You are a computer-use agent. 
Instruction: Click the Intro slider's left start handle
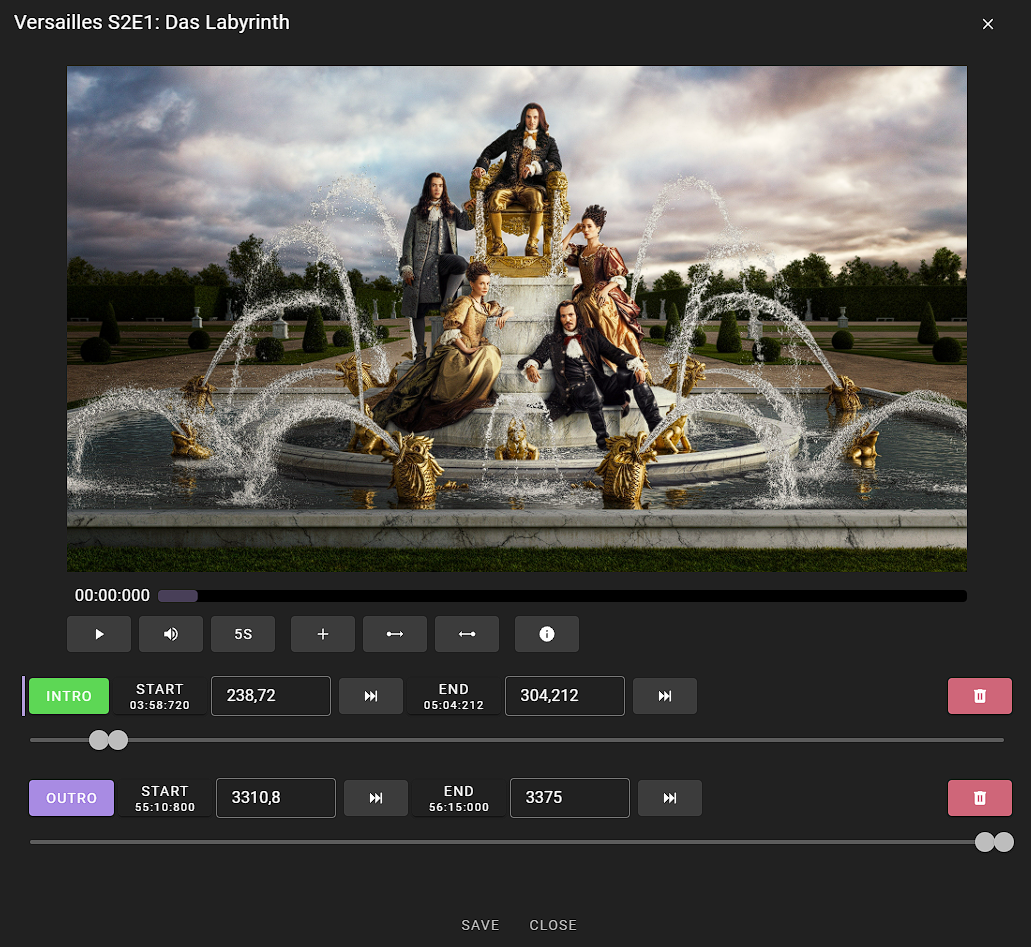[x=99, y=740]
